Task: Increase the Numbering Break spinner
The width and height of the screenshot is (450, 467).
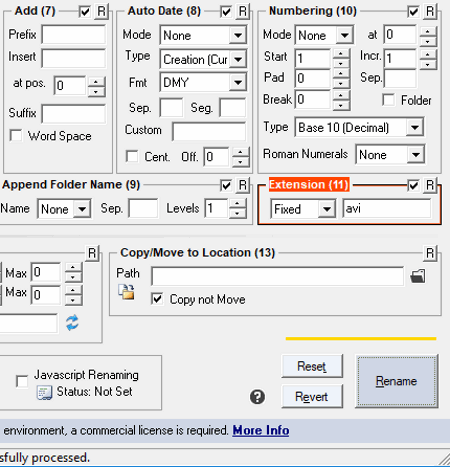Action: (x=341, y=95)
